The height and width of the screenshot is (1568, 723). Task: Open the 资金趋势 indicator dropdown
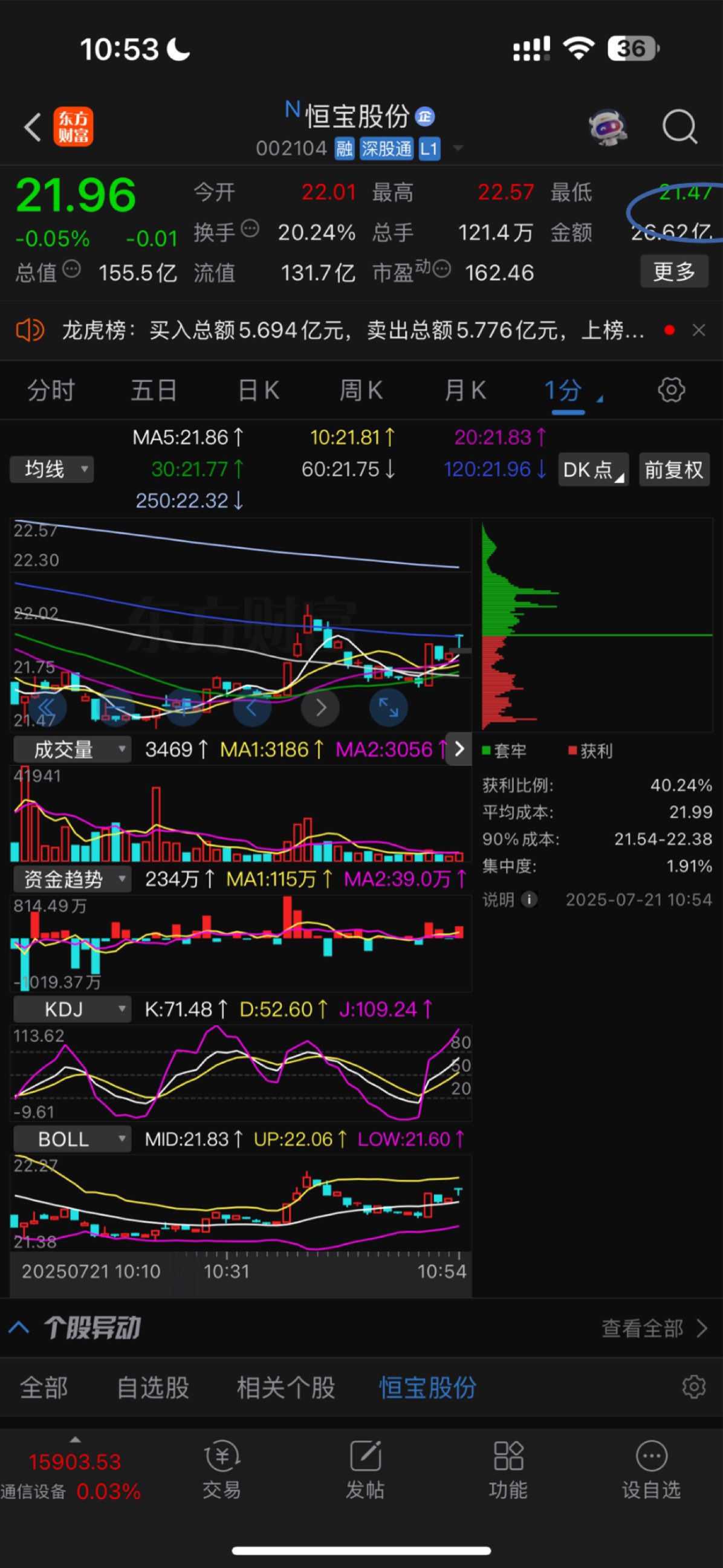(73, 879)
